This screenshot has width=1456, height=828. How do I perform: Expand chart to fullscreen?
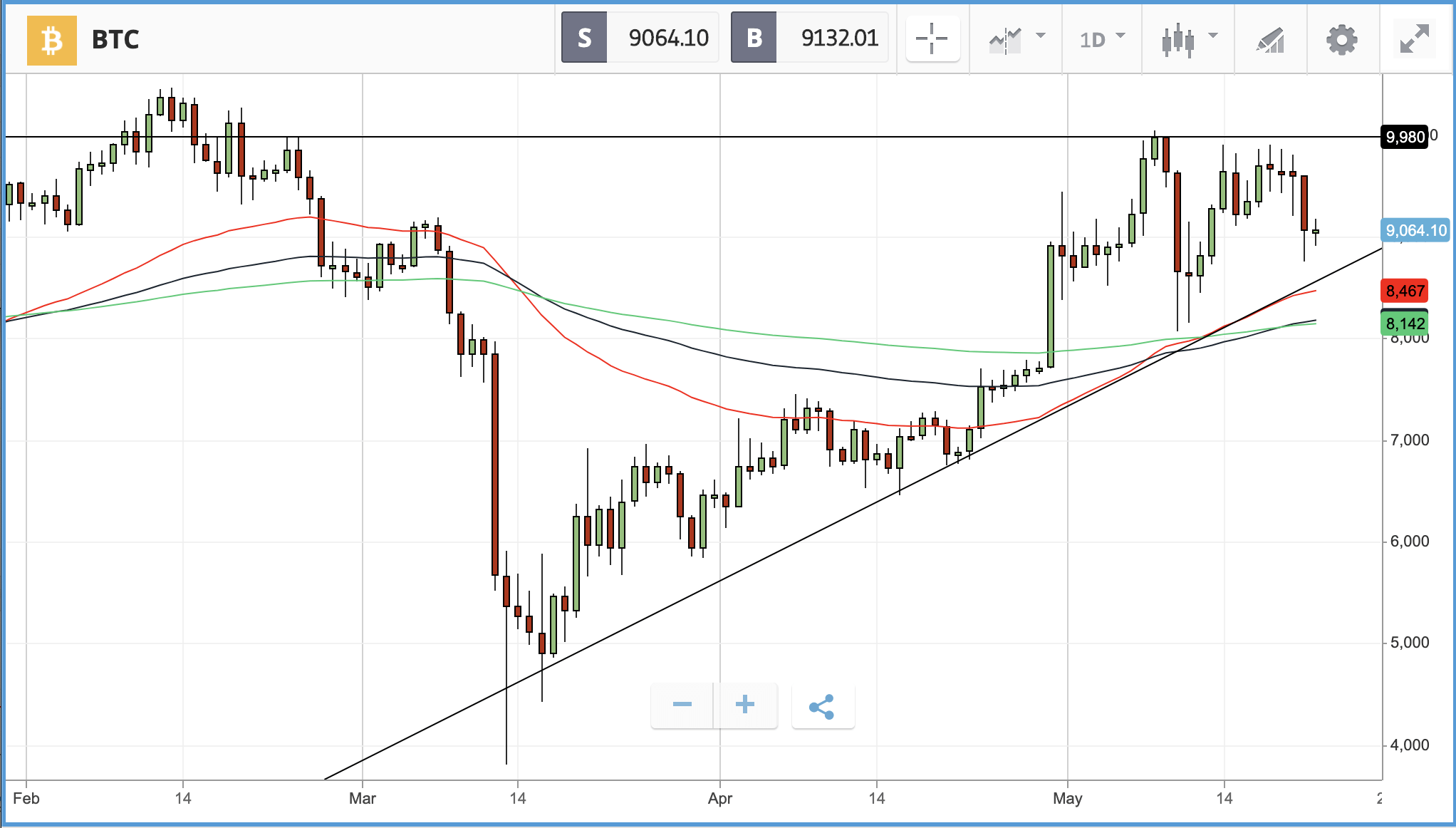pyautogui.click(x=1415, y=38)
